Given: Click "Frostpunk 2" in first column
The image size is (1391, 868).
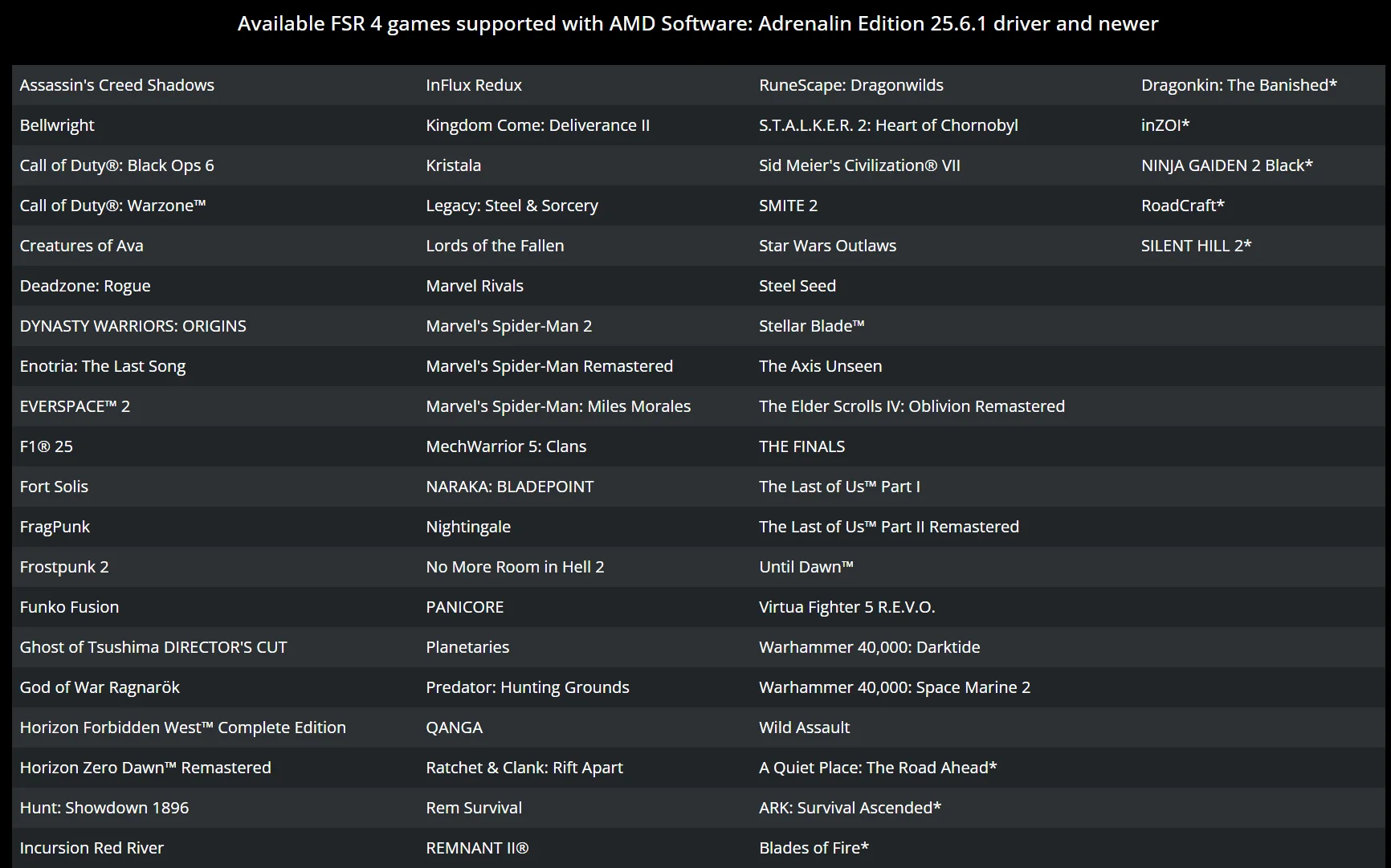Looking at the screenshot, I should [x=64, y=567].
